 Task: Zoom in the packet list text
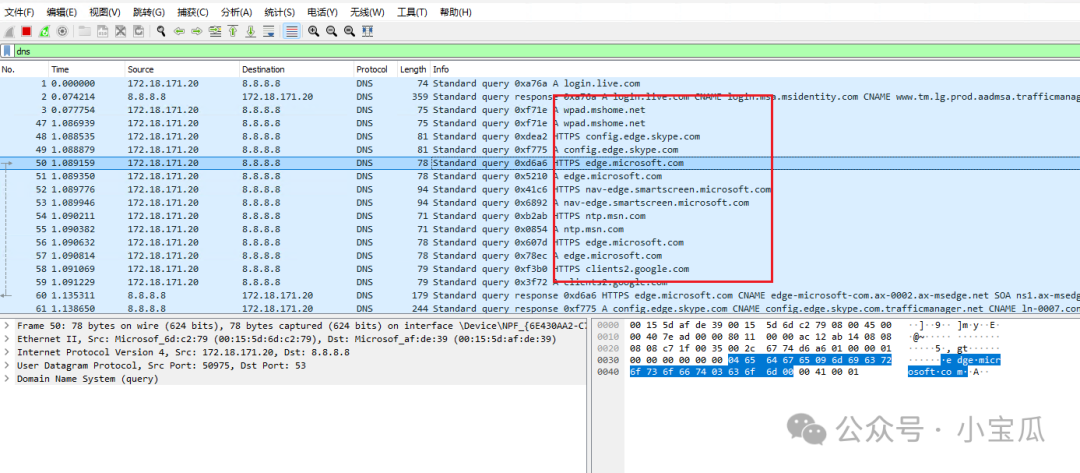pos(313,31)
